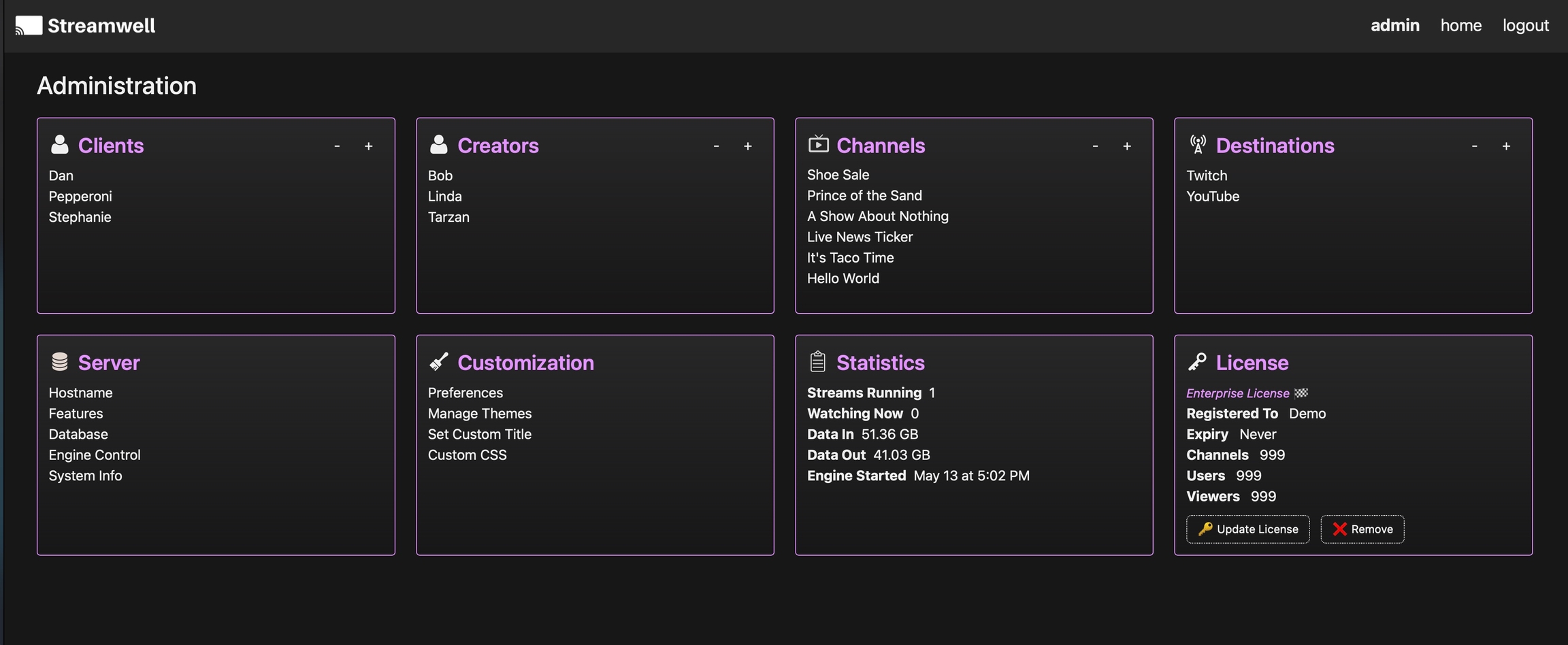Click the Streamwell cast logo icon

pyautogui.click(x=29, y=26)
